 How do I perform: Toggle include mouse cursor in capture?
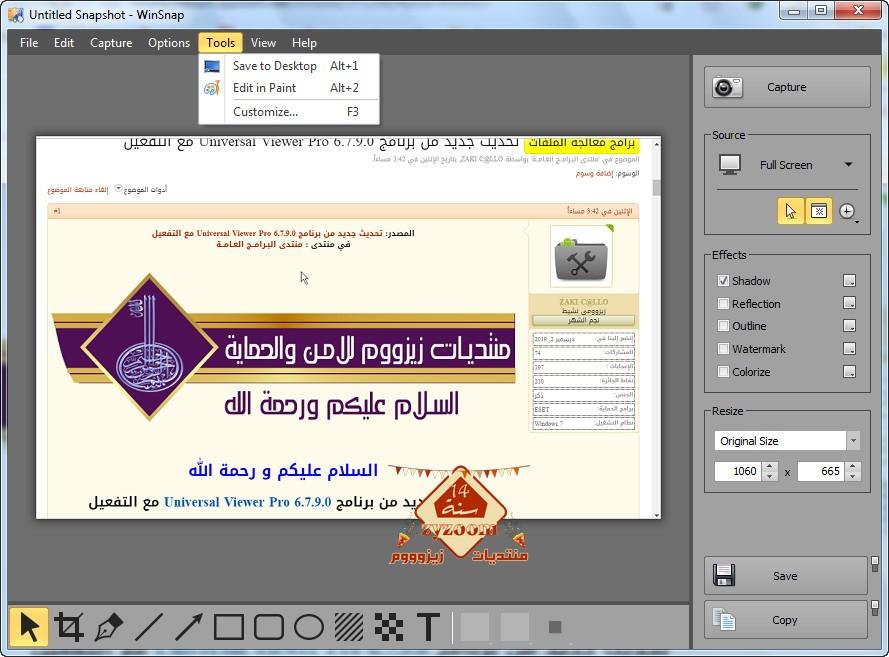790,211
